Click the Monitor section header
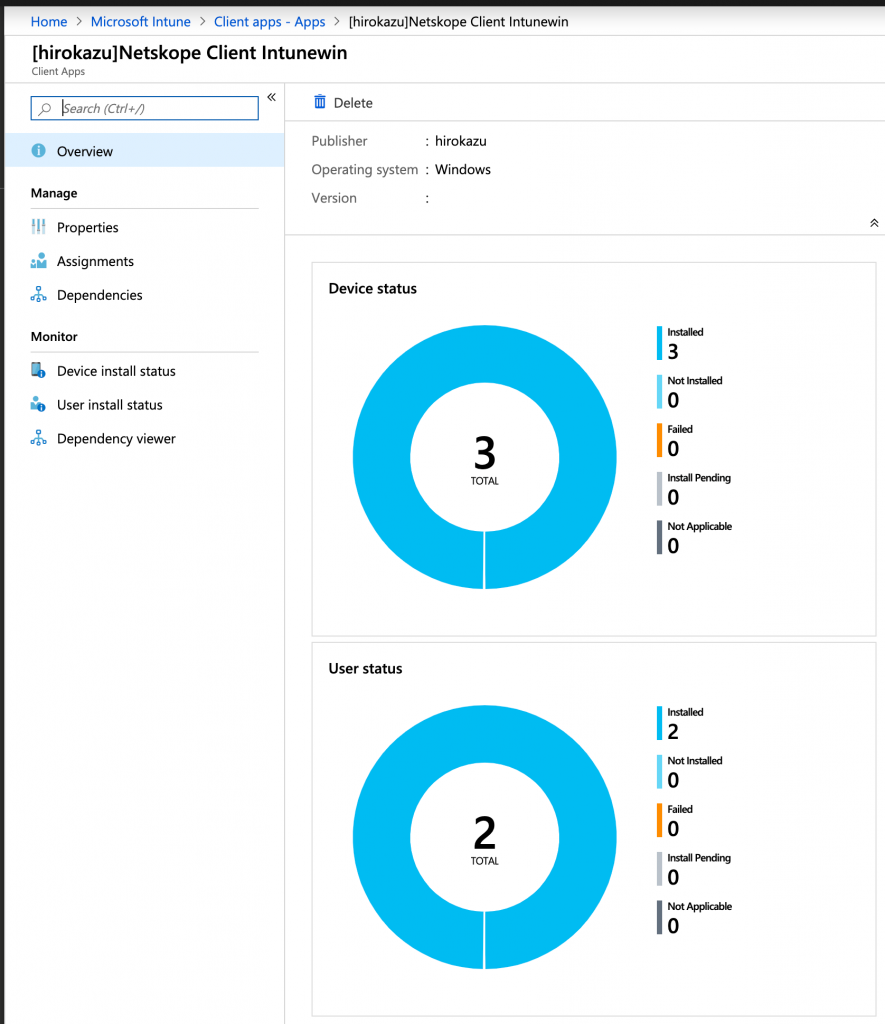The height and width of the screenshot is (1024, 885). coord(54,337)
